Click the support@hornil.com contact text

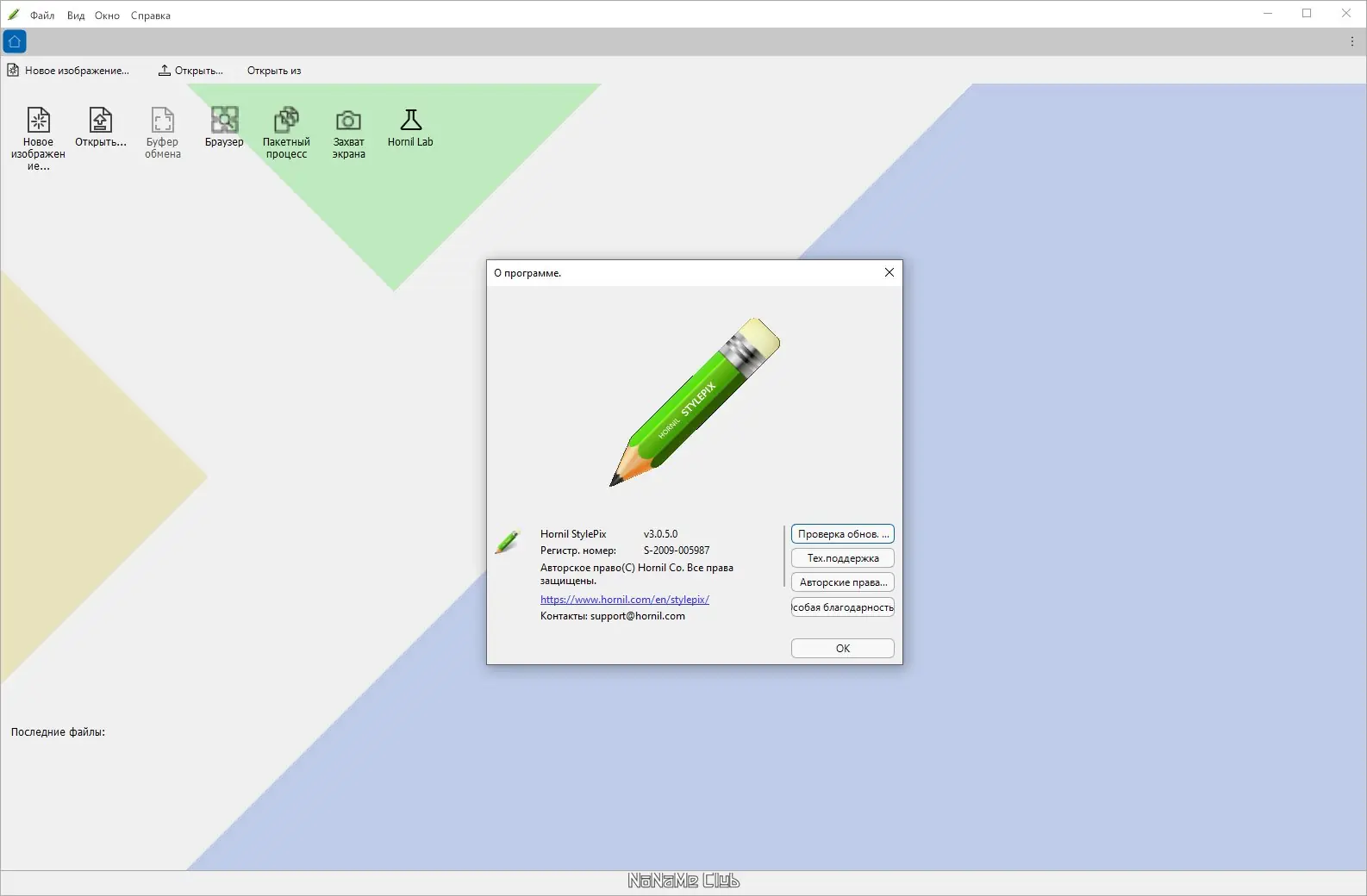point(638,616)
